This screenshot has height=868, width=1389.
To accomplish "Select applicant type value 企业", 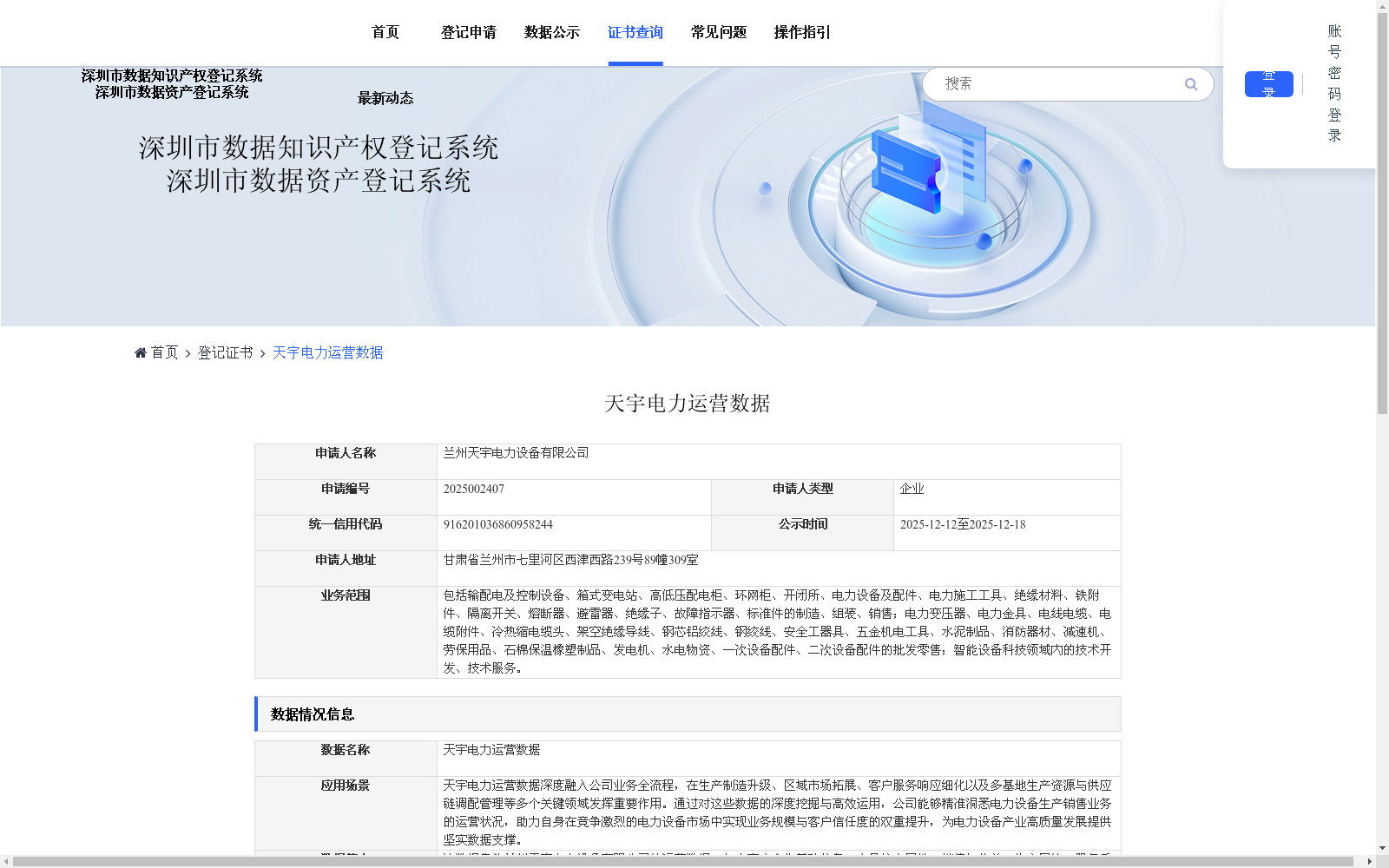I will (x=912, y=489).
